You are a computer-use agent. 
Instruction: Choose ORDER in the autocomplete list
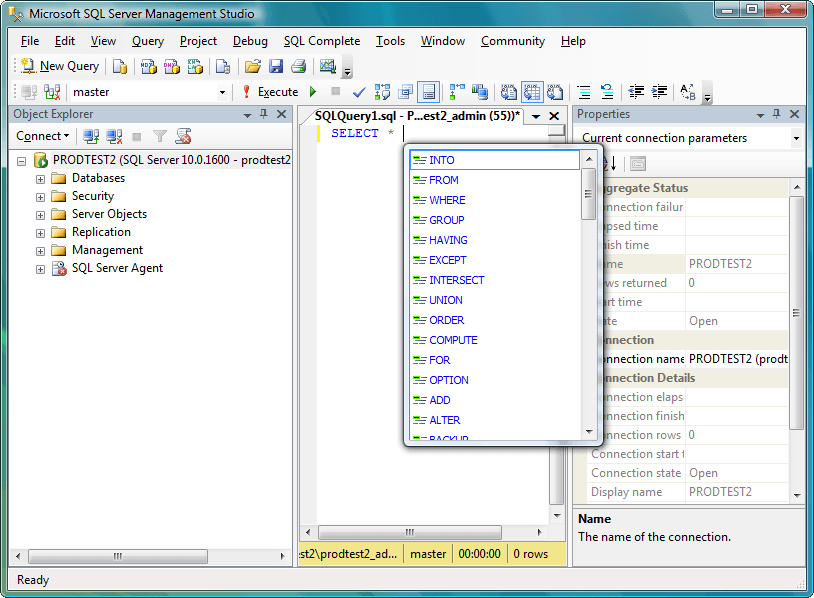click(x=495, y=320)
